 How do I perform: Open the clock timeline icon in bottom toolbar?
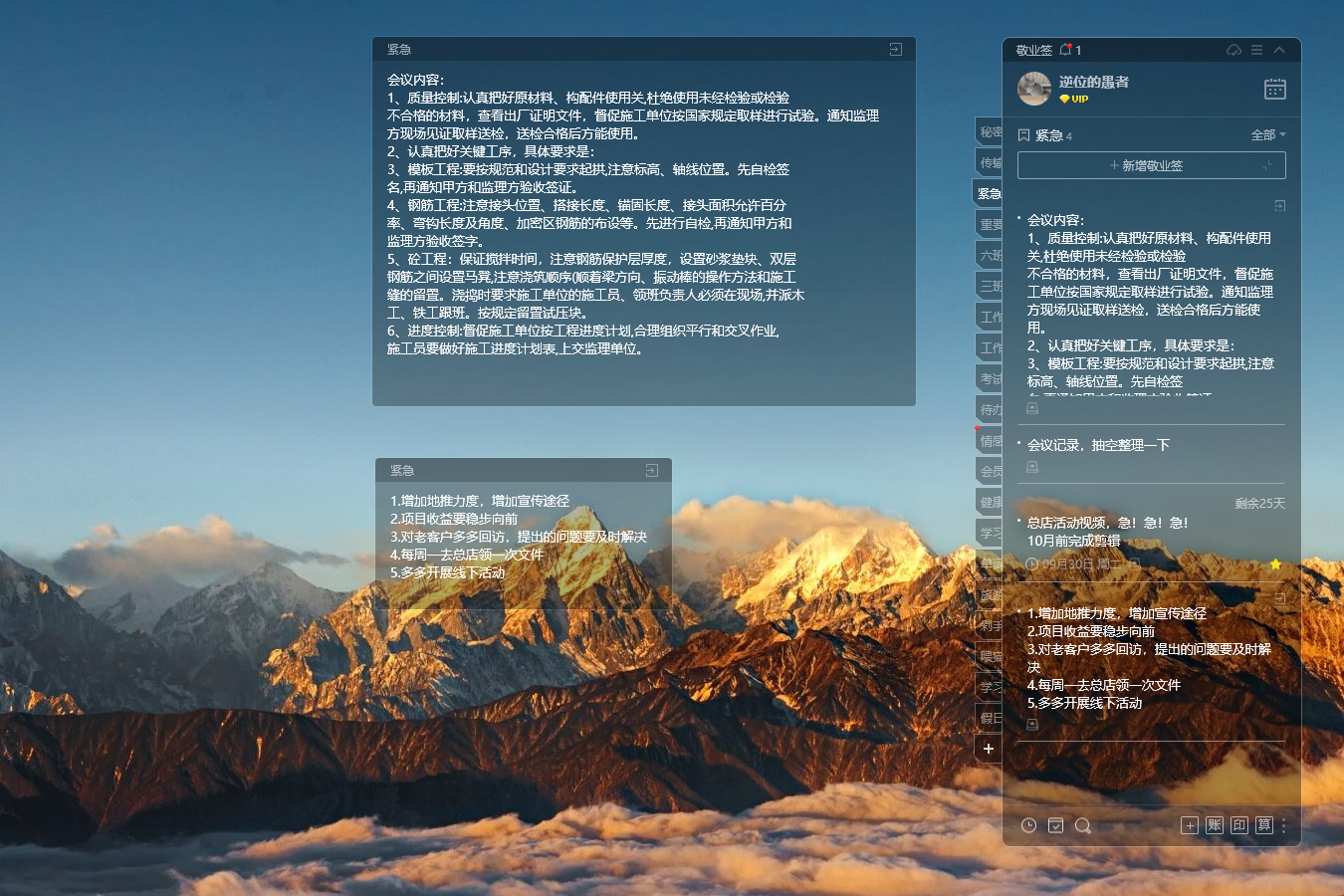[1029, 825]
